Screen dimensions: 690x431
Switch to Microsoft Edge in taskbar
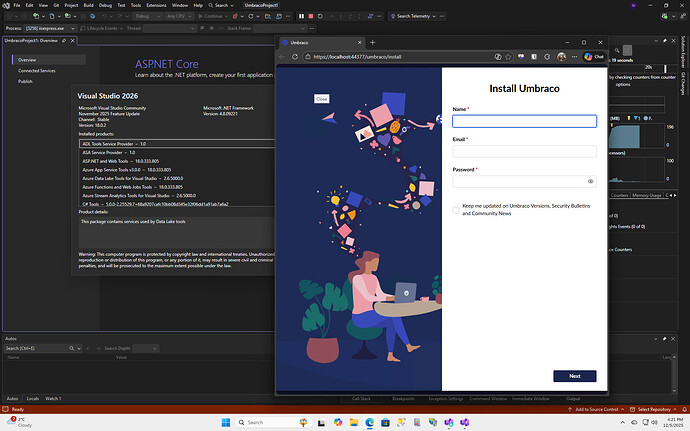370,423
